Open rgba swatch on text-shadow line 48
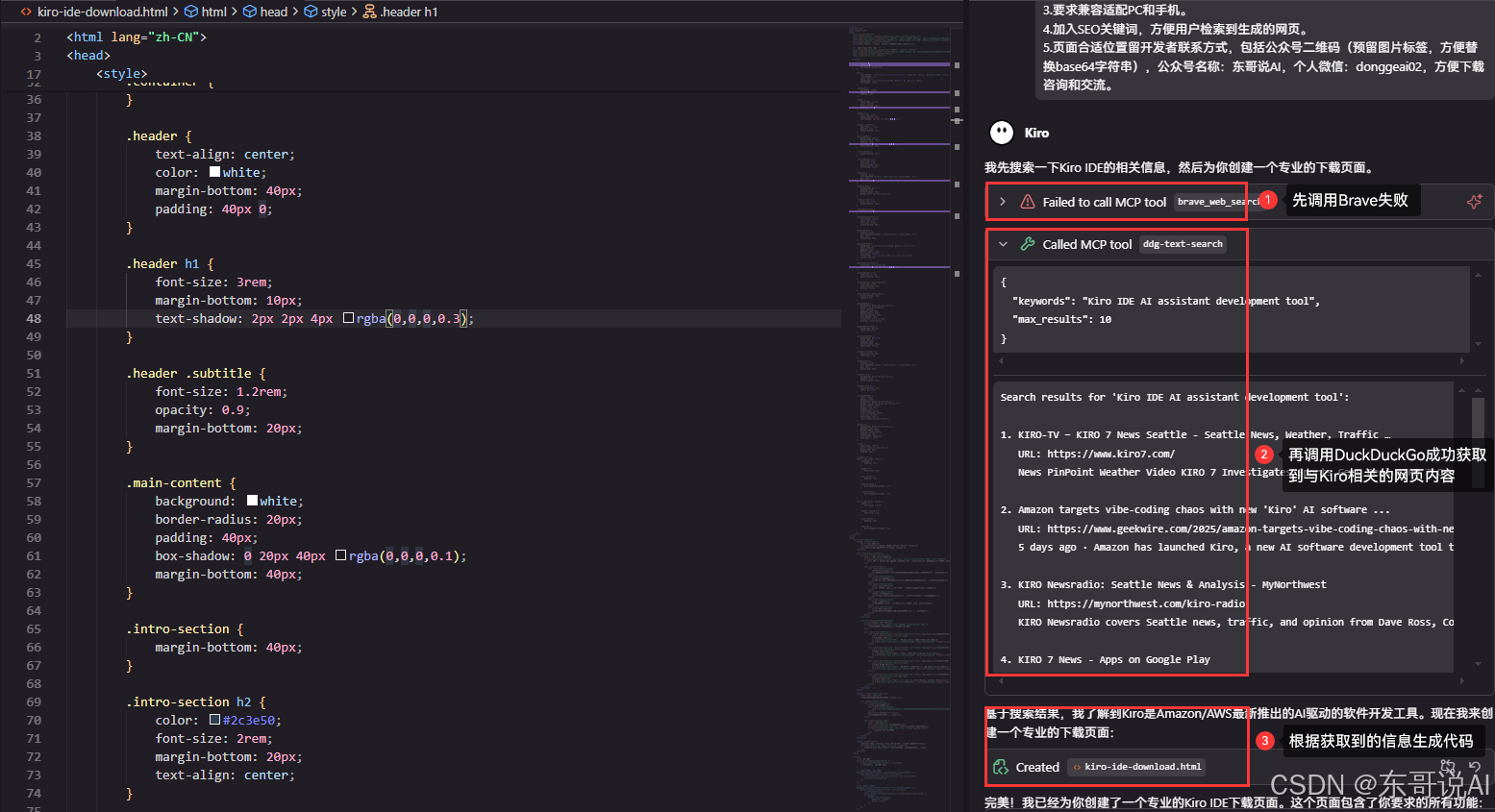This screenshot has width=1495, height=812. pyautogui.click(x=348, y=318)
